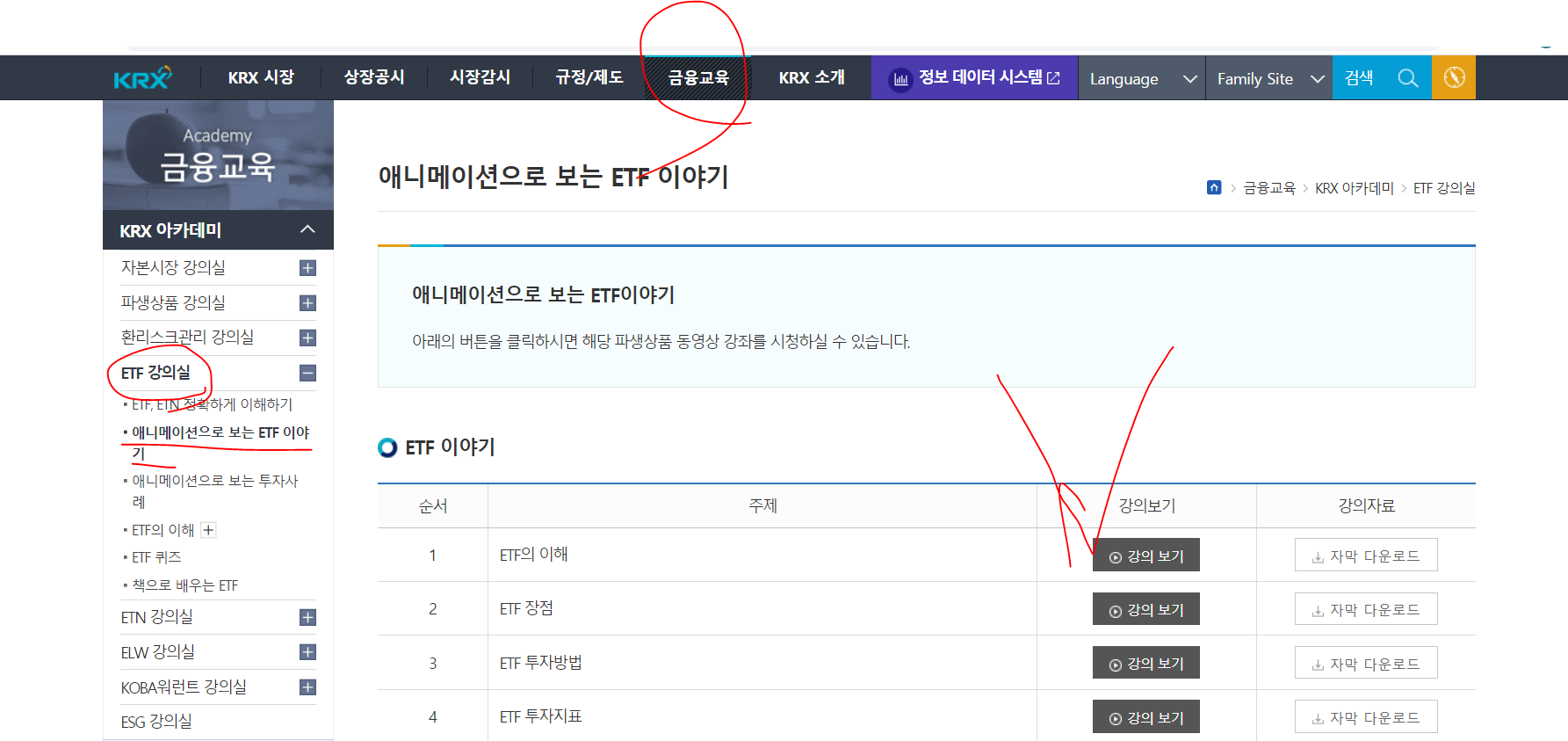Image resolution: width=1568 pixels, height=741 pixels.
Task: Click the KRX logo
Action: click(x=142, y=78)
